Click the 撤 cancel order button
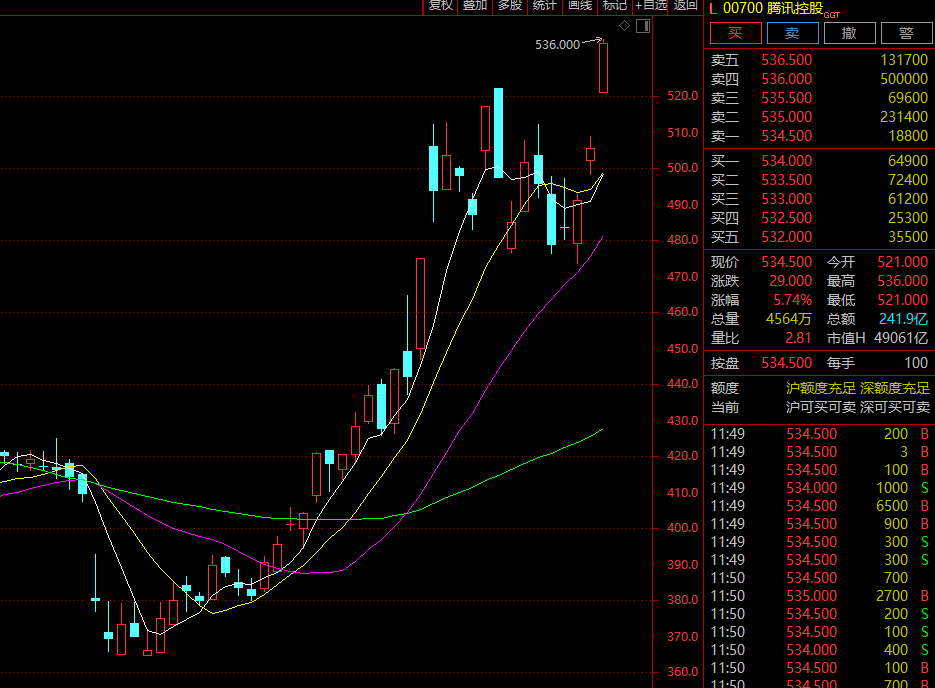This screenshot has width=935, height=688. tap(849, 33)
